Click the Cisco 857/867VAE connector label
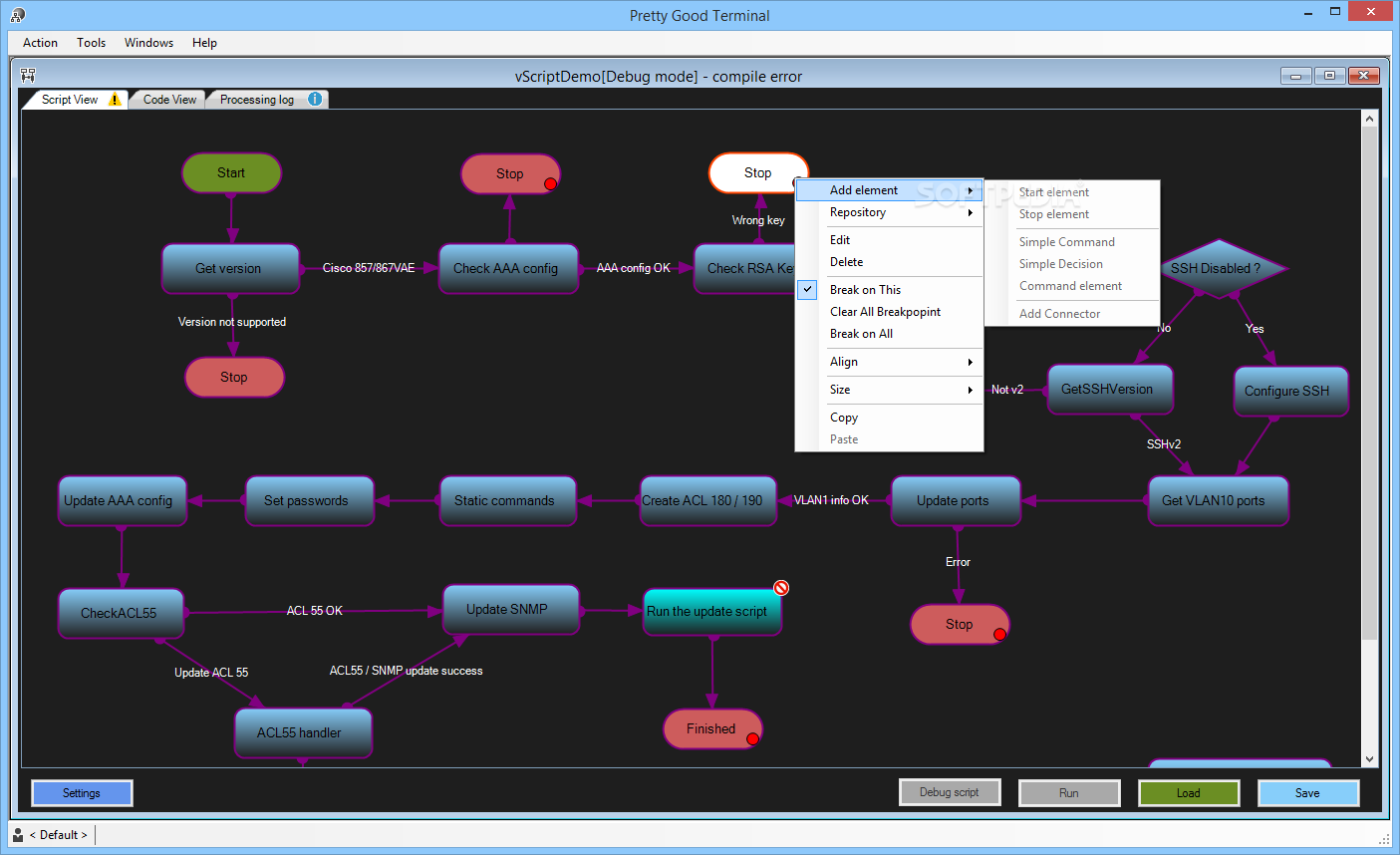The image size is (1400, 855). [x=369, y=268]
